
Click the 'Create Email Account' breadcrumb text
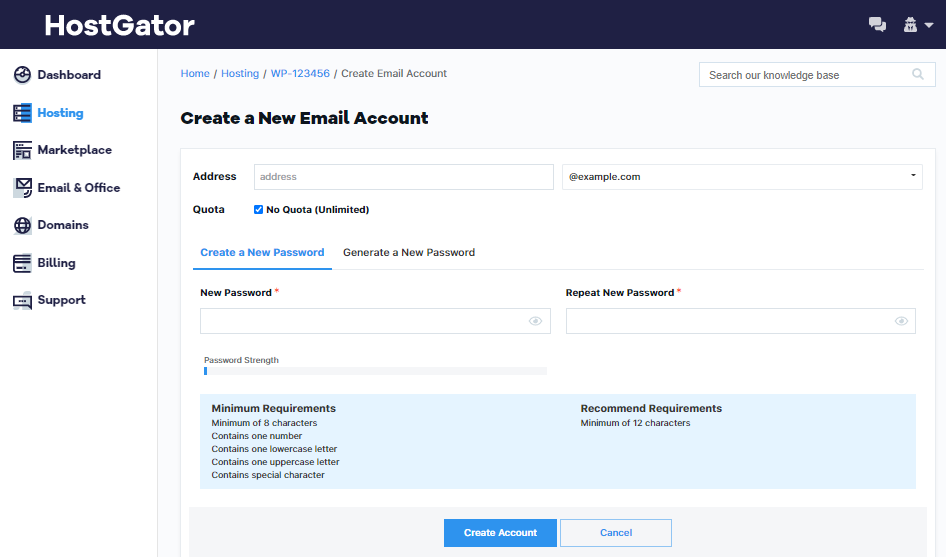(x=394, y=74)
